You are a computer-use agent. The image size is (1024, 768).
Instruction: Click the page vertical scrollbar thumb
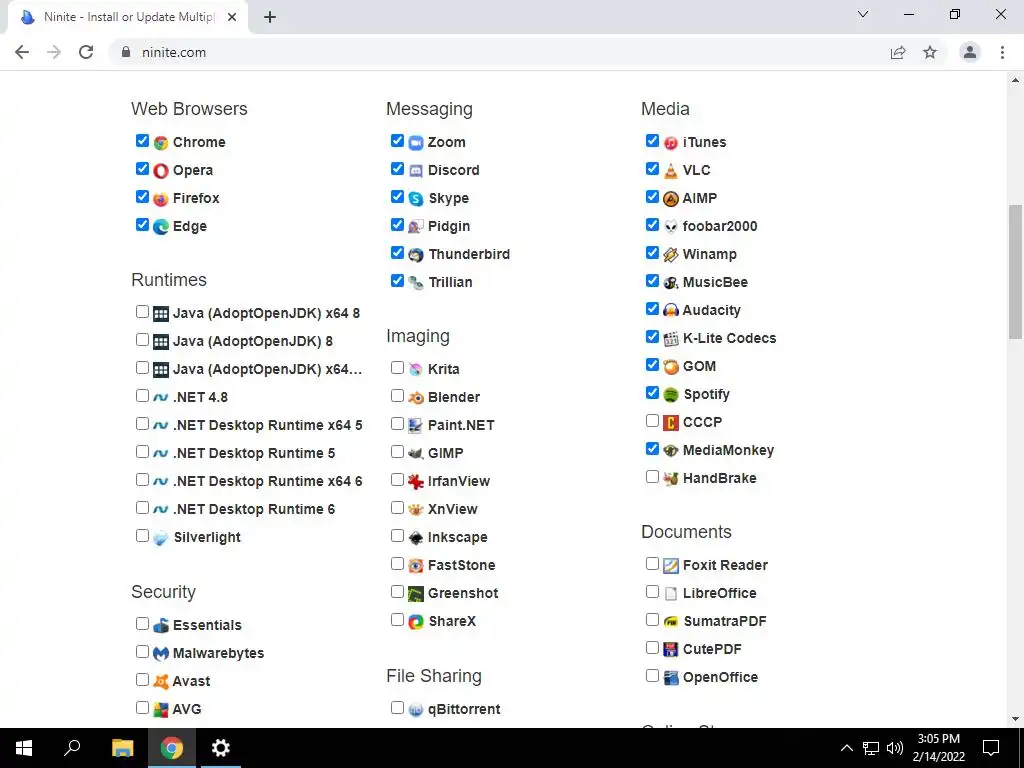click(1015, 272)
